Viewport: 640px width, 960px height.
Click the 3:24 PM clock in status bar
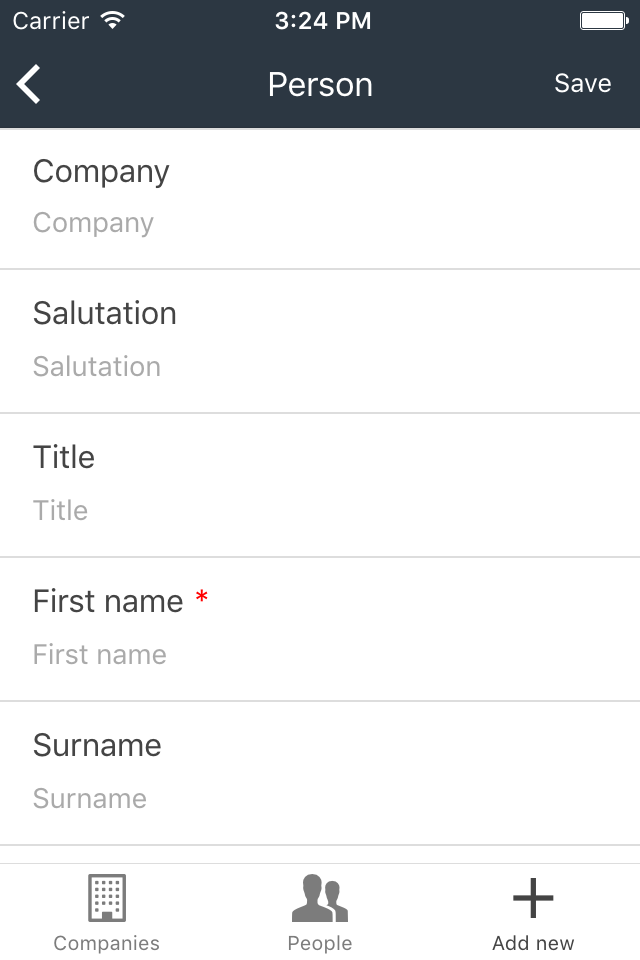323,21
